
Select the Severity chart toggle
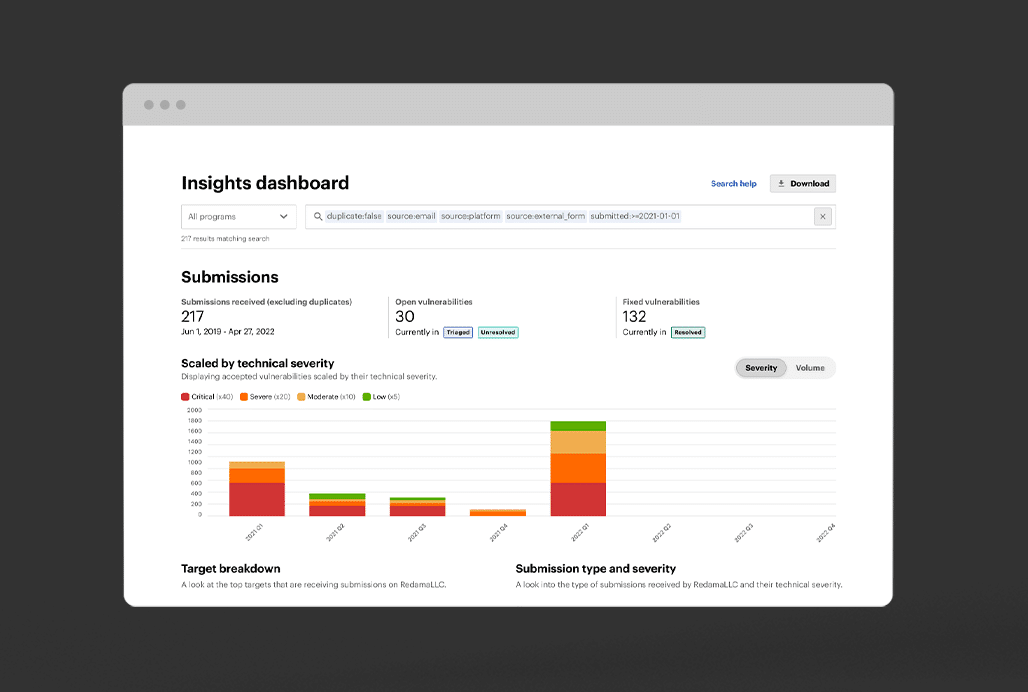click(x=761, y=368)
